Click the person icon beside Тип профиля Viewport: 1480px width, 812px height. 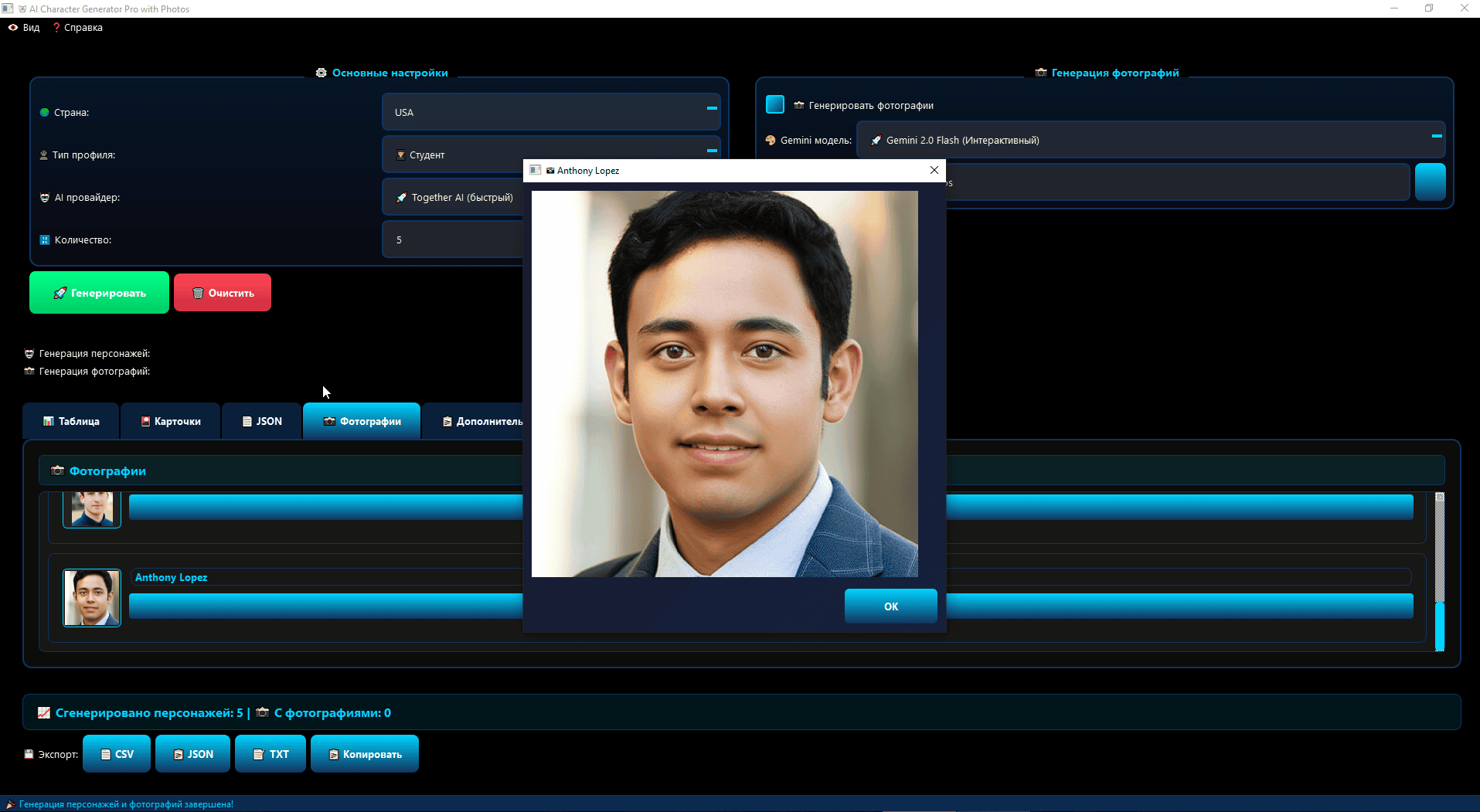[x=44, y=155]
